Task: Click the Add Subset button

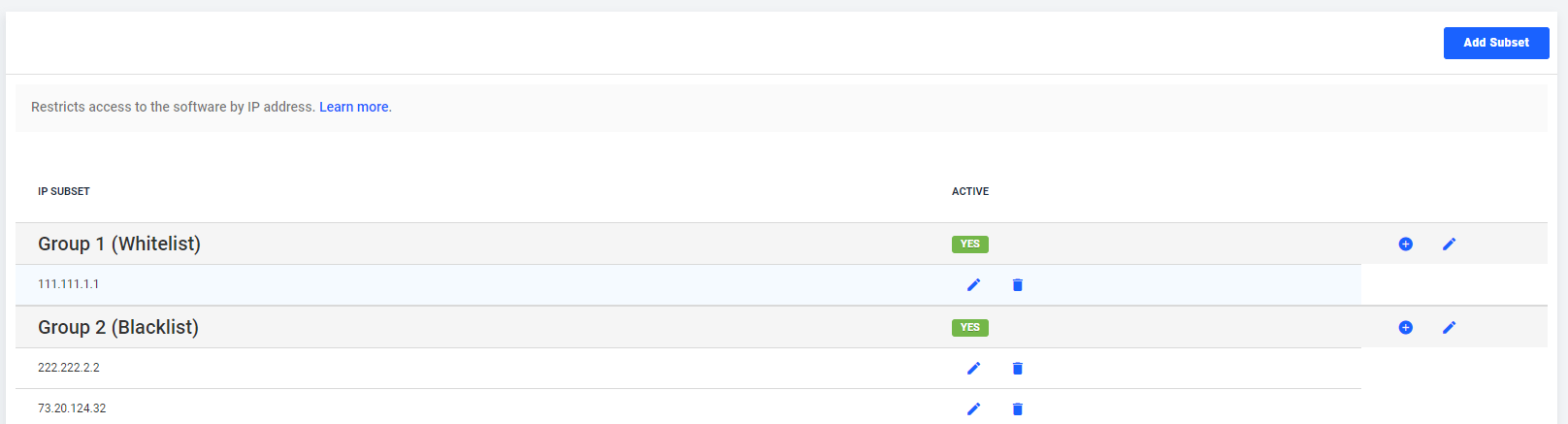Action: [1496, 43]
